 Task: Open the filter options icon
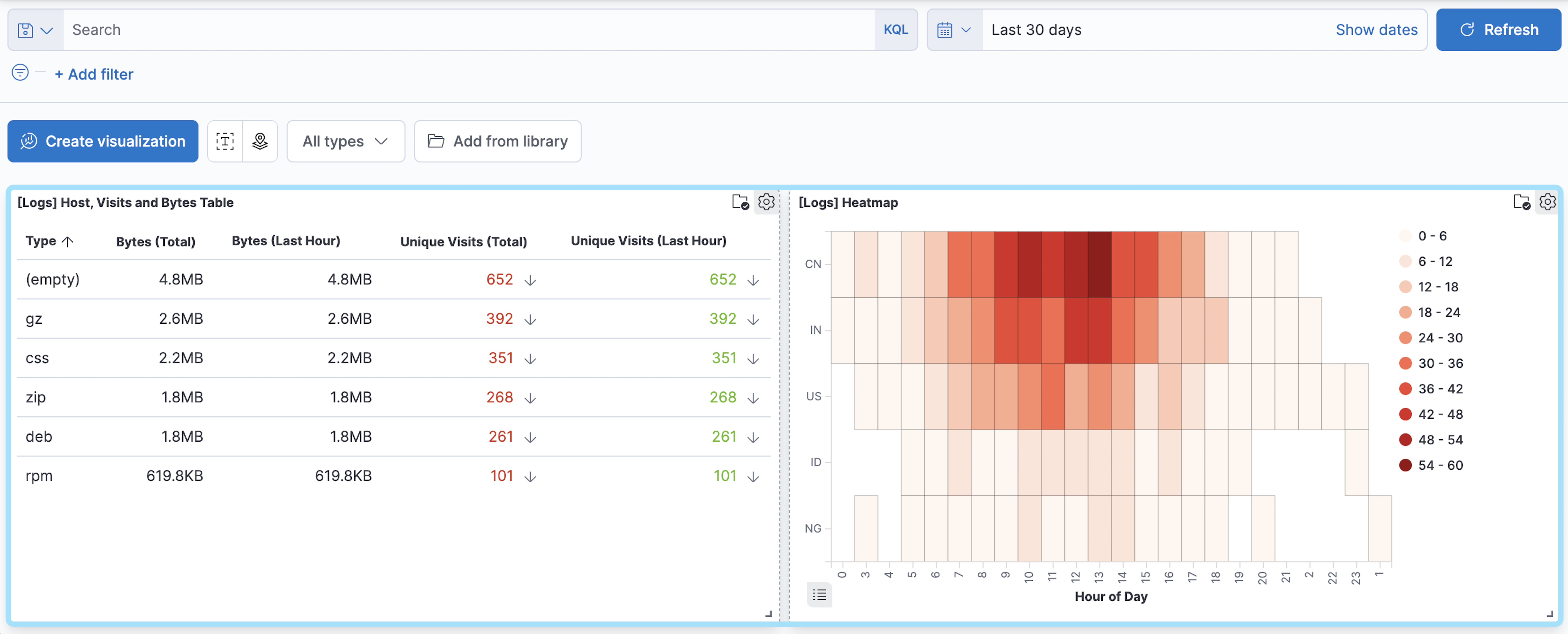click(20, 73)
